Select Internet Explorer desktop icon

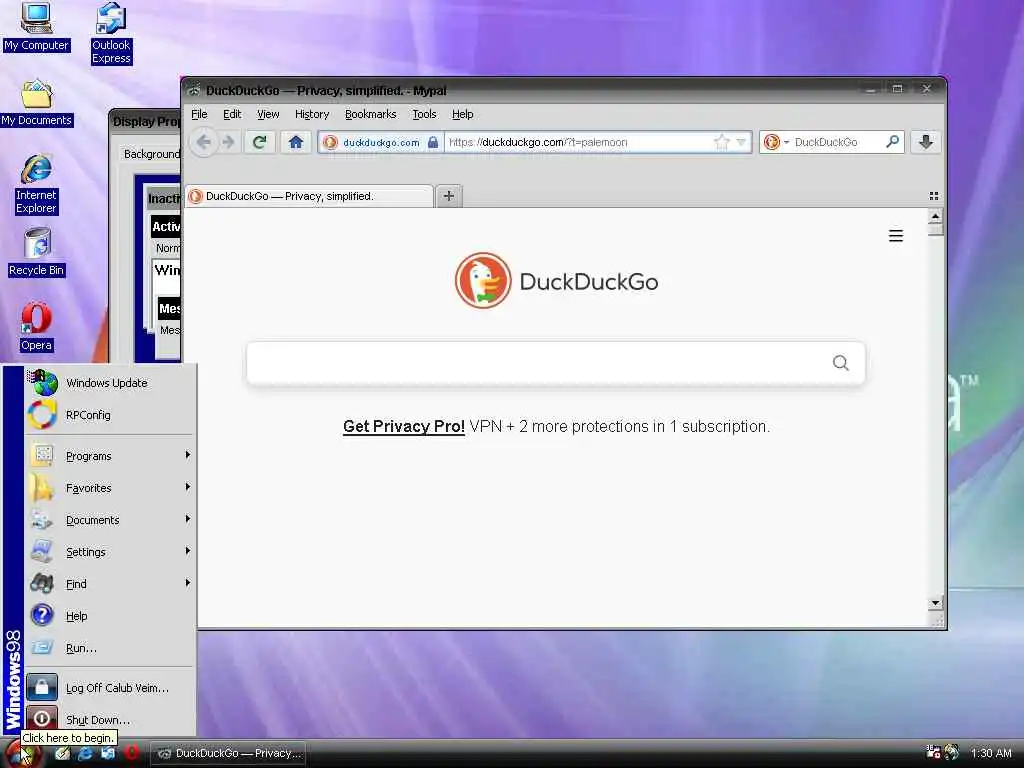point(36,184)
